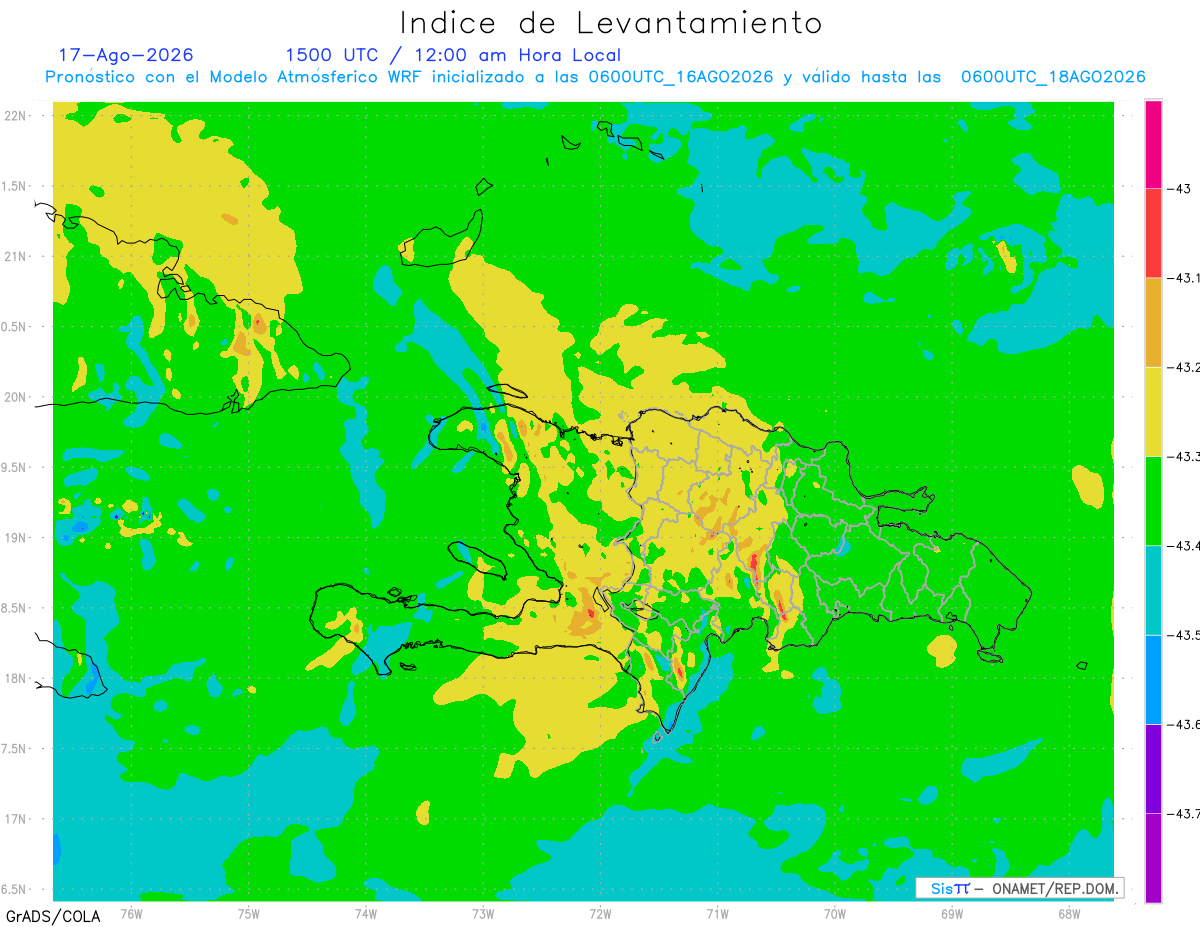Click the cyan color bar segment between -43.4 and -43.5
This screenshot has height=927, width=1200.
1153,590
